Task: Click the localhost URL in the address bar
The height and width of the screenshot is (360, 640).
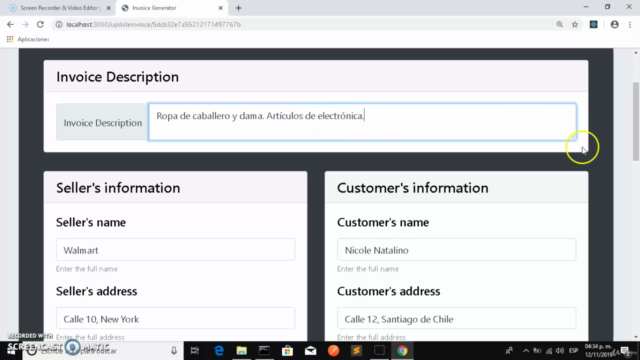Action: [153, 24]
